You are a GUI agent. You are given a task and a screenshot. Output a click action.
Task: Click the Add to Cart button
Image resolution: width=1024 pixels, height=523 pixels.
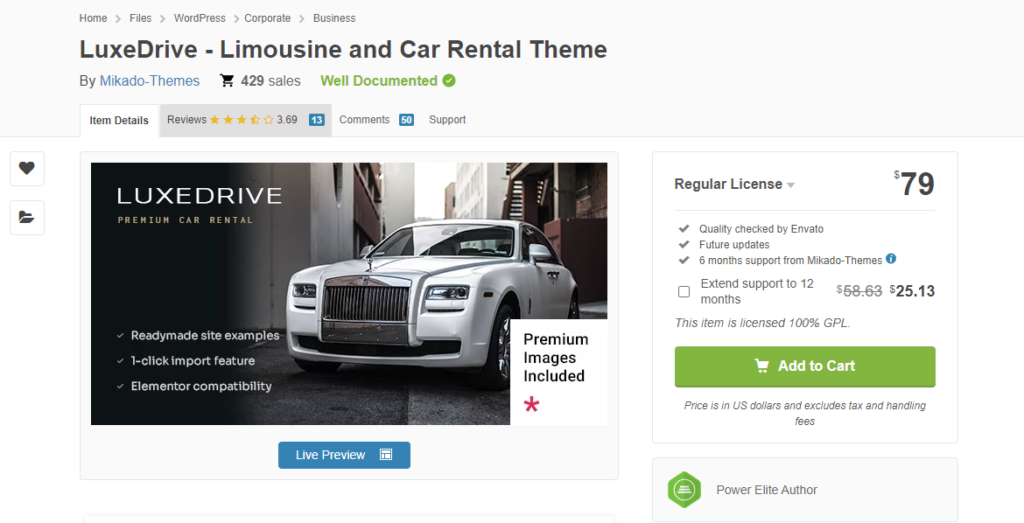804,366
